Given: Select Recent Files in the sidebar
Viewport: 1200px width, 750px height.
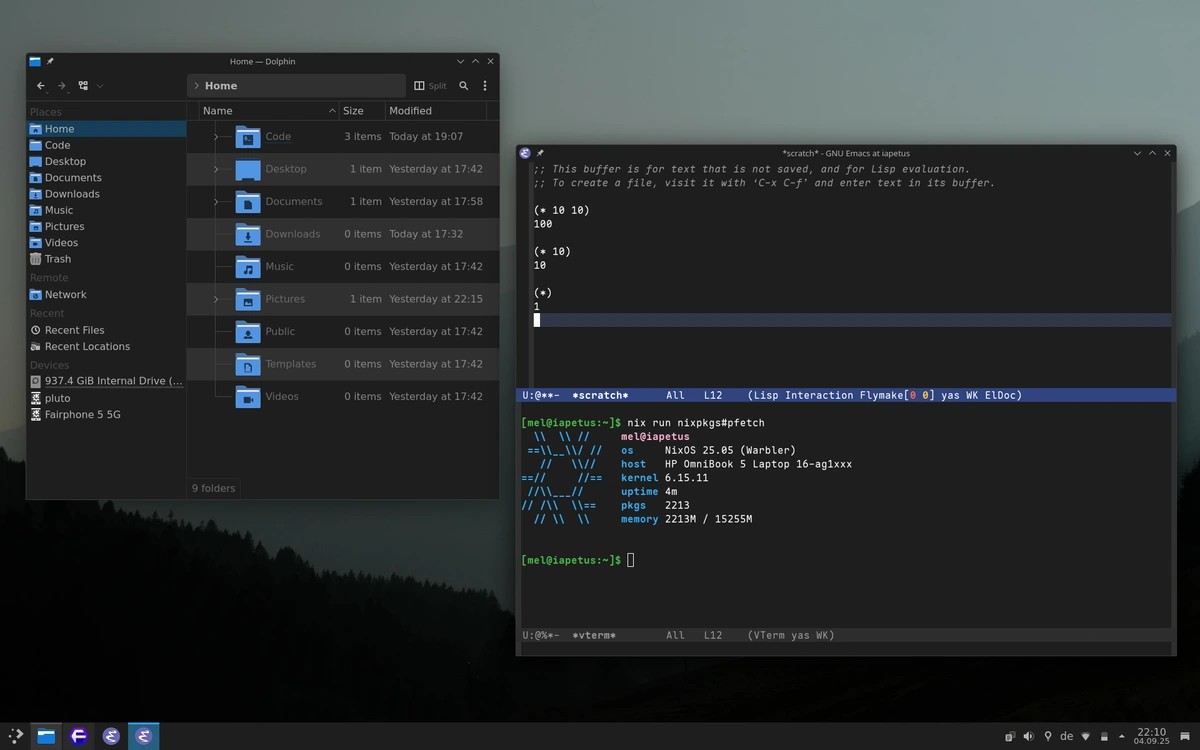Looking at the screenshot, I should 74,330.
